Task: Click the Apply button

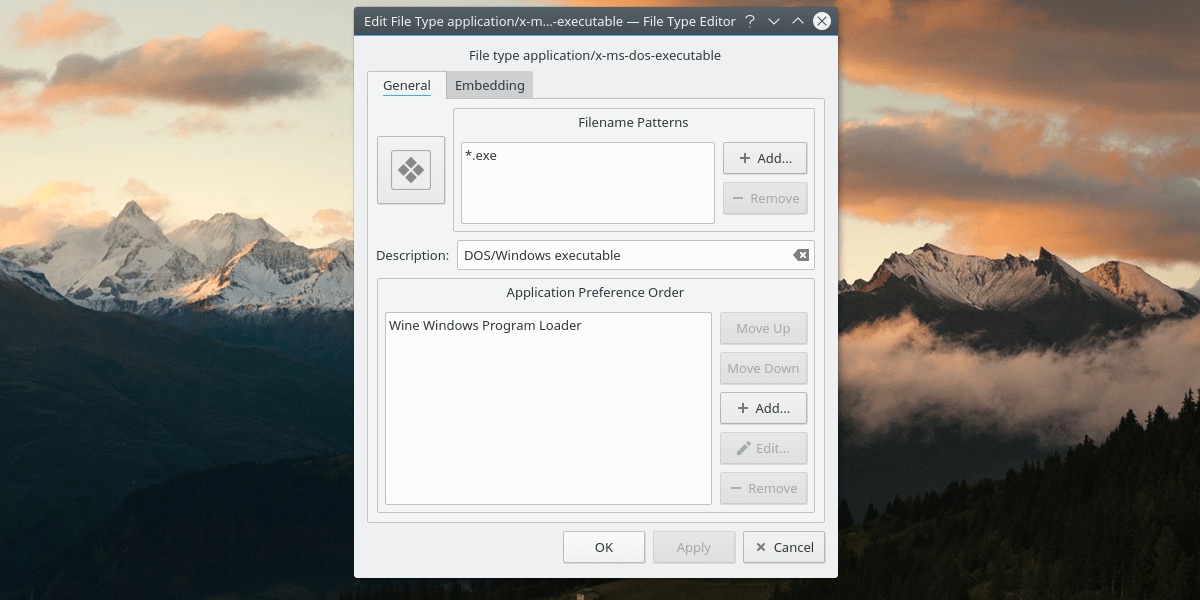Action: coord(693,547)
